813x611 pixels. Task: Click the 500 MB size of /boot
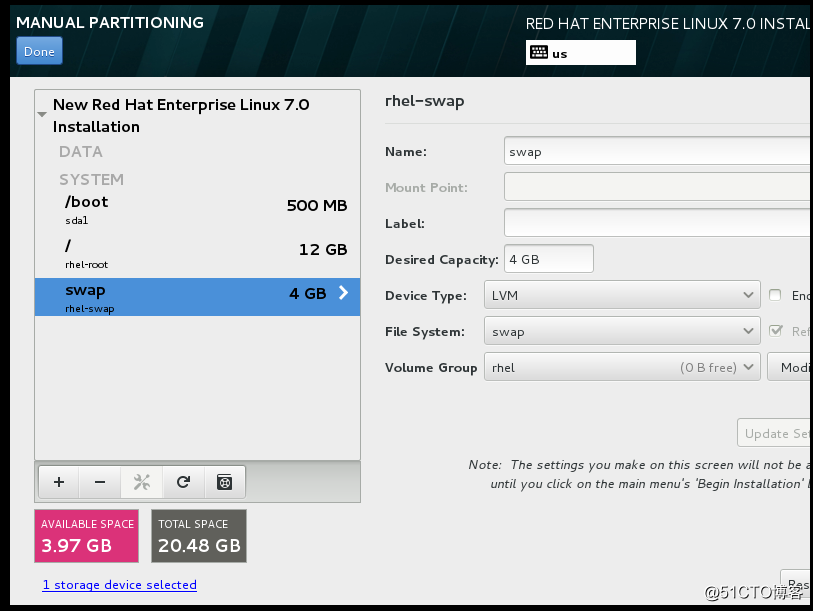(x=317, y=205)
